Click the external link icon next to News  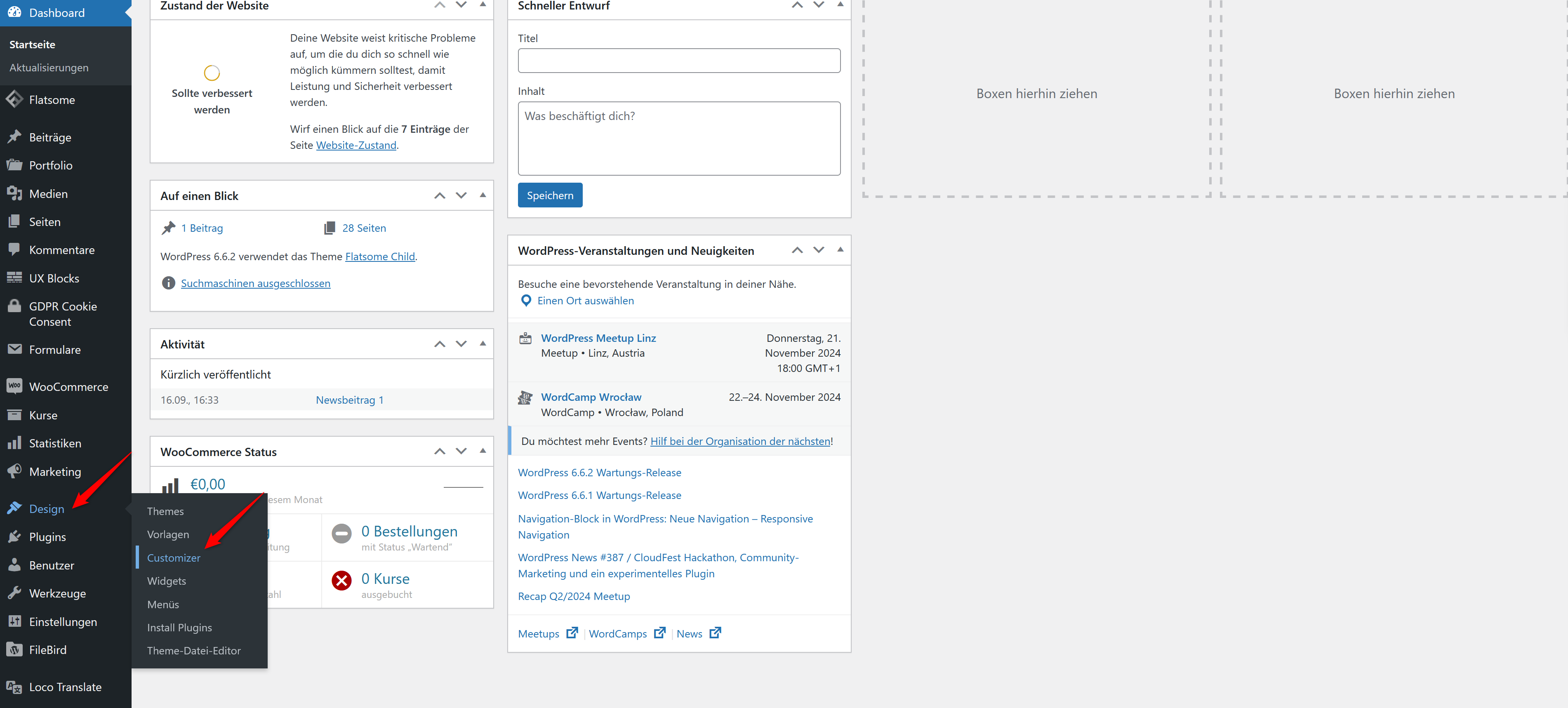[715, 633]
